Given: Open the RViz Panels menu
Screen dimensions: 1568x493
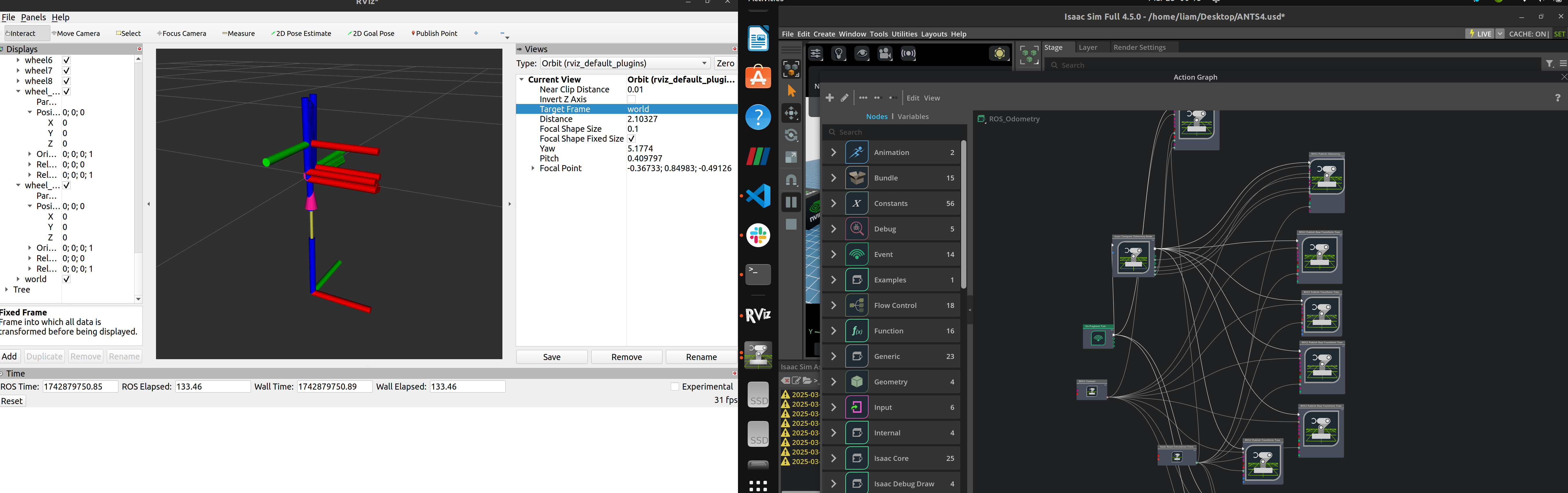Looking at the screenshot, I should (33, 18).
